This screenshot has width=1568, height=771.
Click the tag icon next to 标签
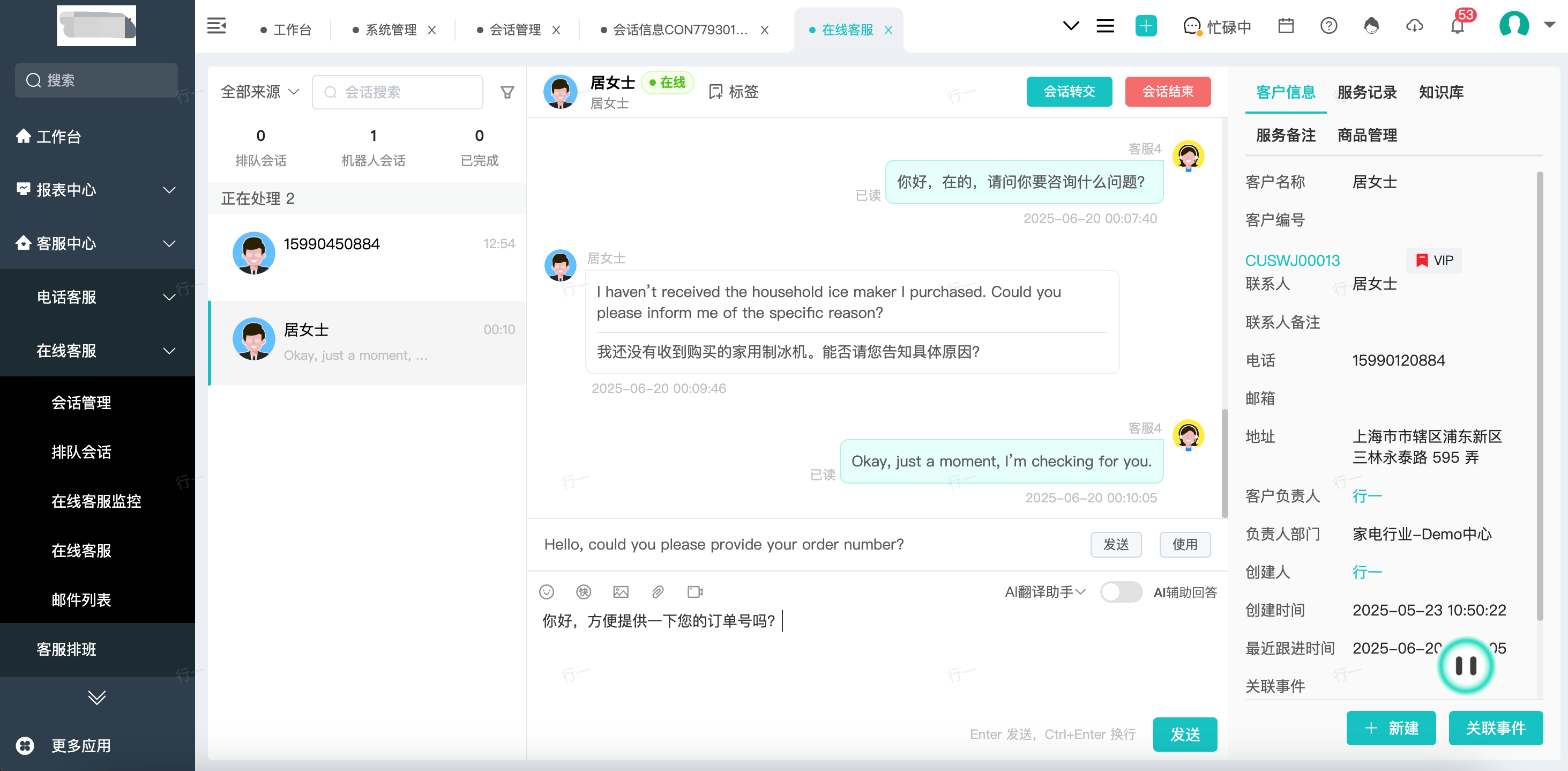pyautogui.click(x=716, y=92)
